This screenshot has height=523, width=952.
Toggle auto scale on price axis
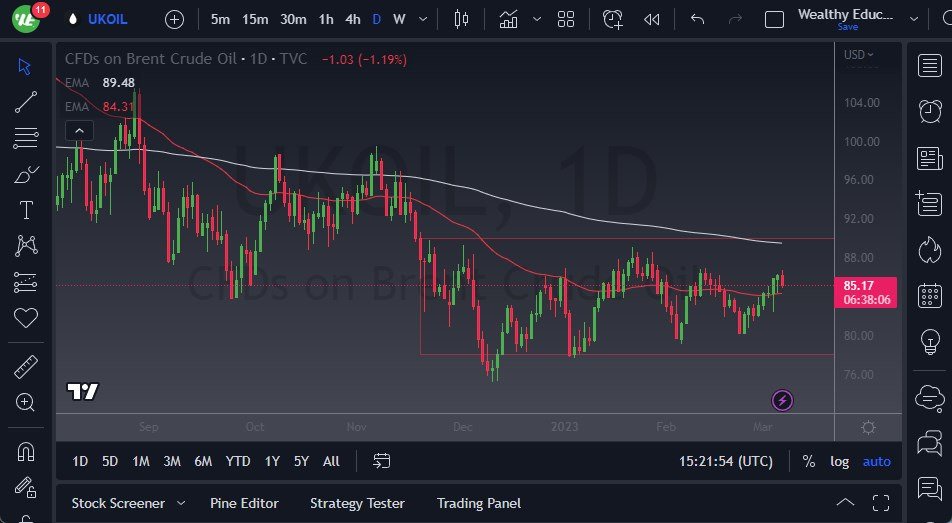(x=876, y=461)
